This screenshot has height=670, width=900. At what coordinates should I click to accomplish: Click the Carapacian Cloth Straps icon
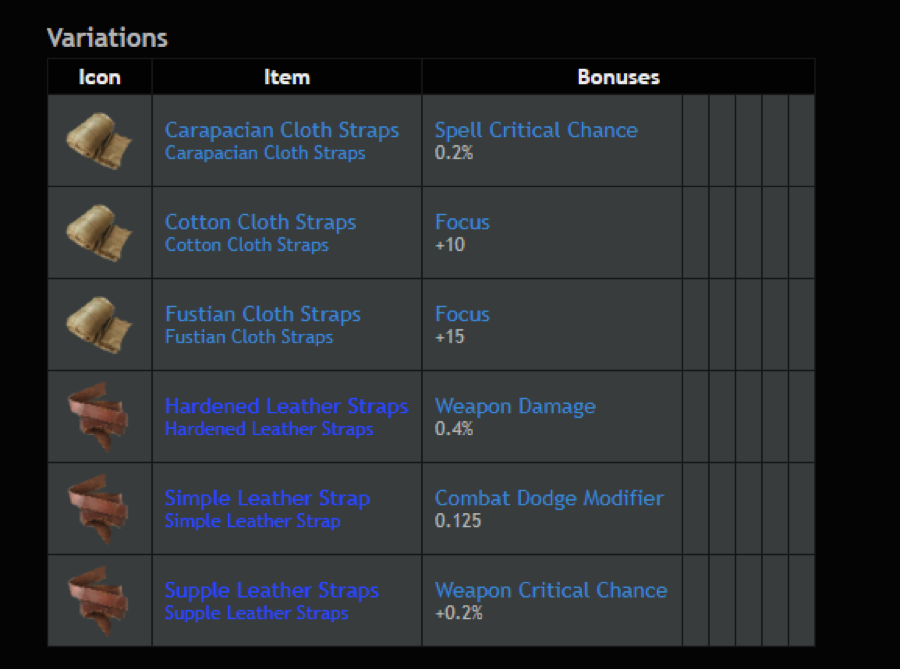pyautogui.click(x=99, y=141)
